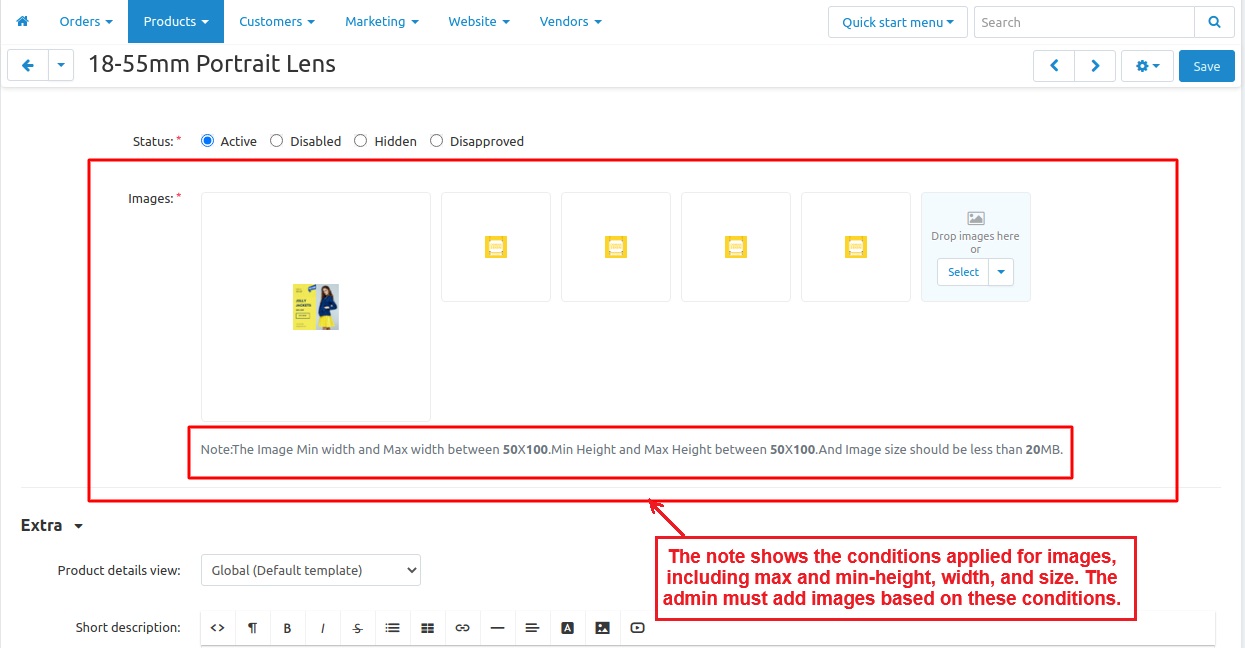
Task: Set status to Disapproved
Action: 437,141
